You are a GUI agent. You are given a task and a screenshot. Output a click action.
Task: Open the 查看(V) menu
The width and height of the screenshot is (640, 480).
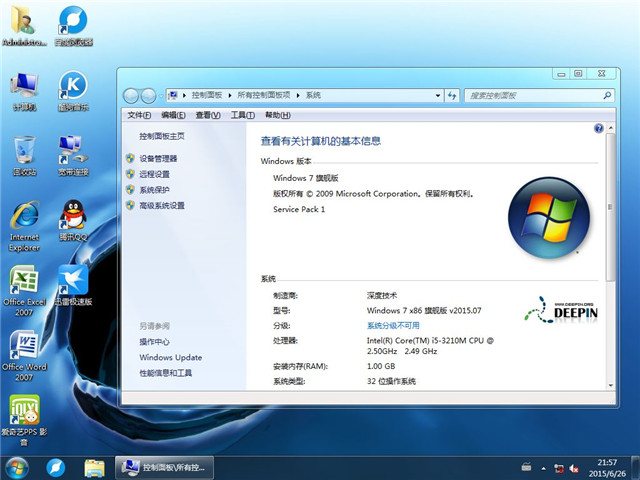[x=208, y=115]
